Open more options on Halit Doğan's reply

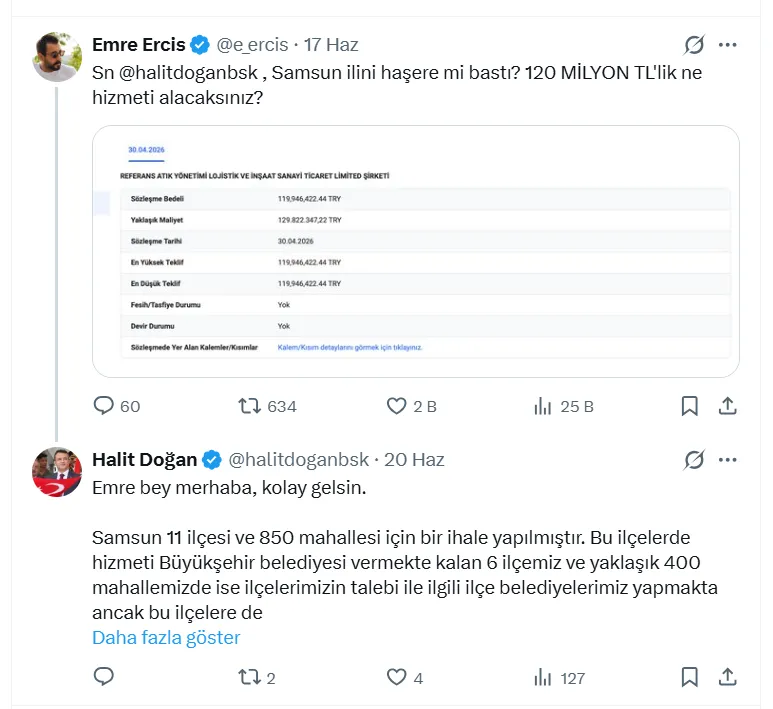coord(728,460)
